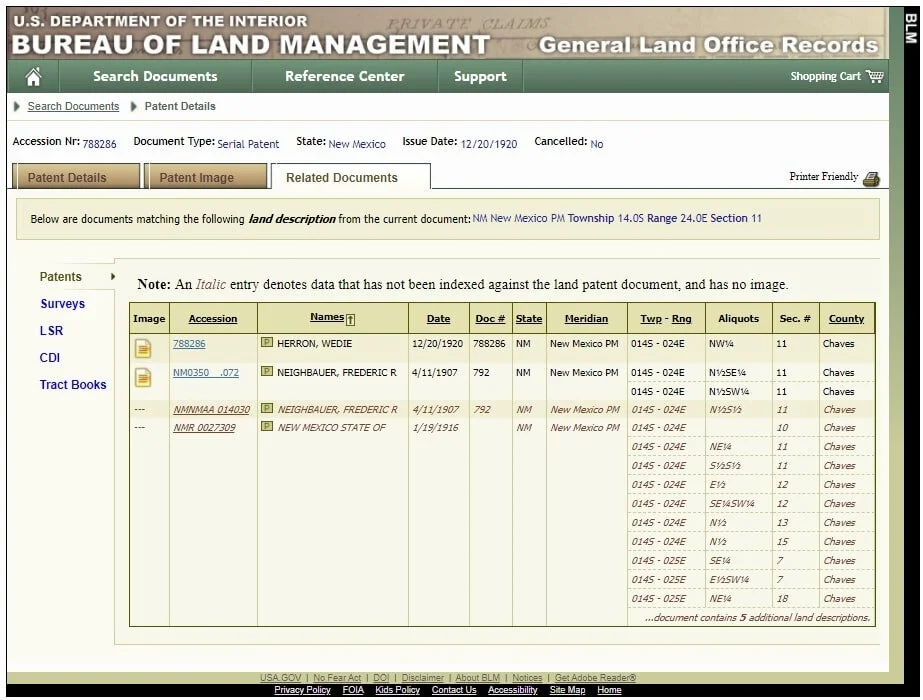Sort table by Doc # column
The width and height of the screenshot is (923, 700).
490,319
